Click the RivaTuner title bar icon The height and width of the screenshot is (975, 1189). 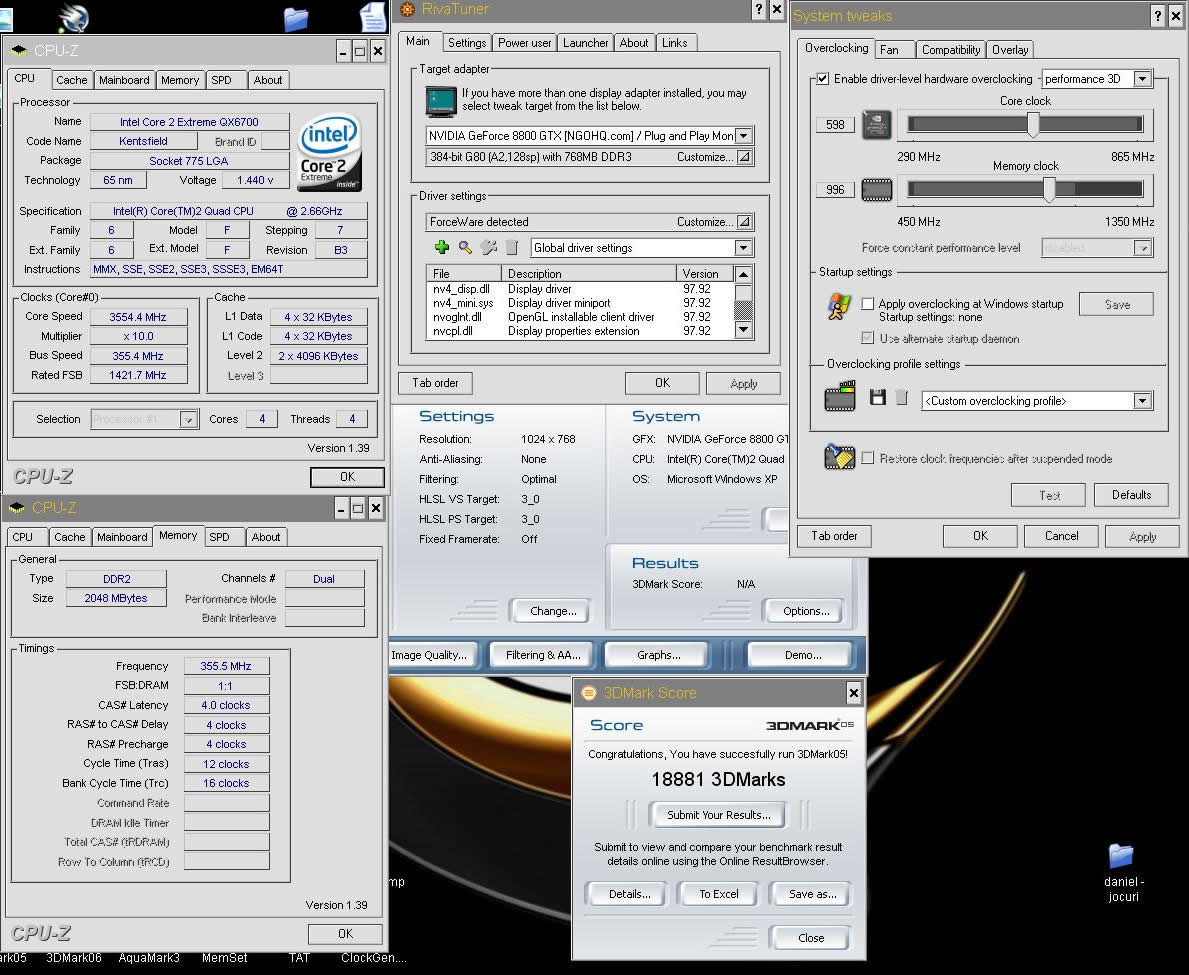[407, 9]
